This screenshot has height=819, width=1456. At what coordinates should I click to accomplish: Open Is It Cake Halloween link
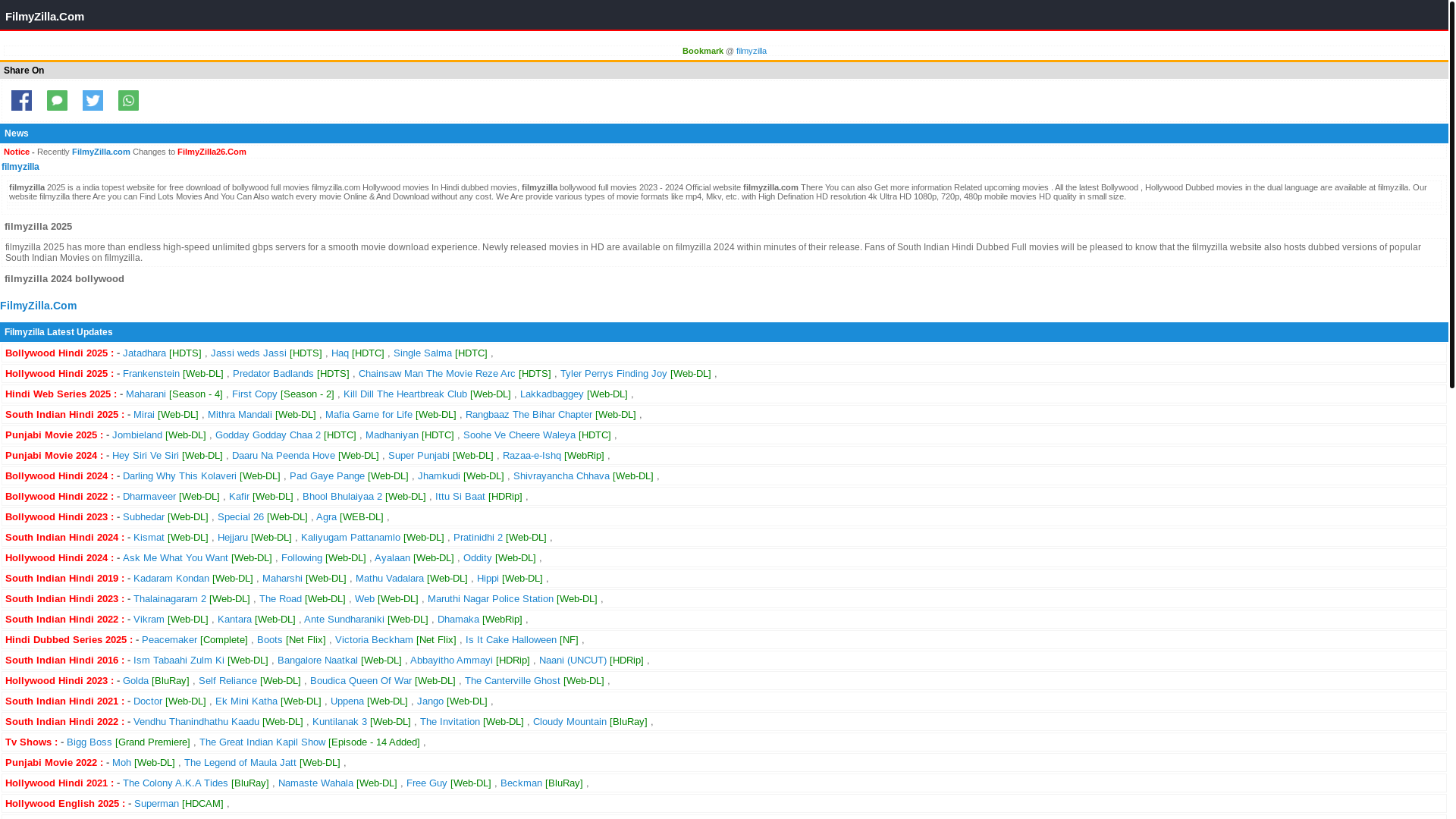point(511,640)
